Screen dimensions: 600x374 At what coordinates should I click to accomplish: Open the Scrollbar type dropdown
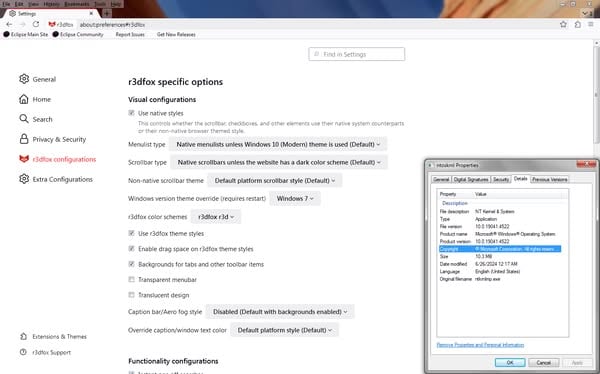(x=279, y=162)
